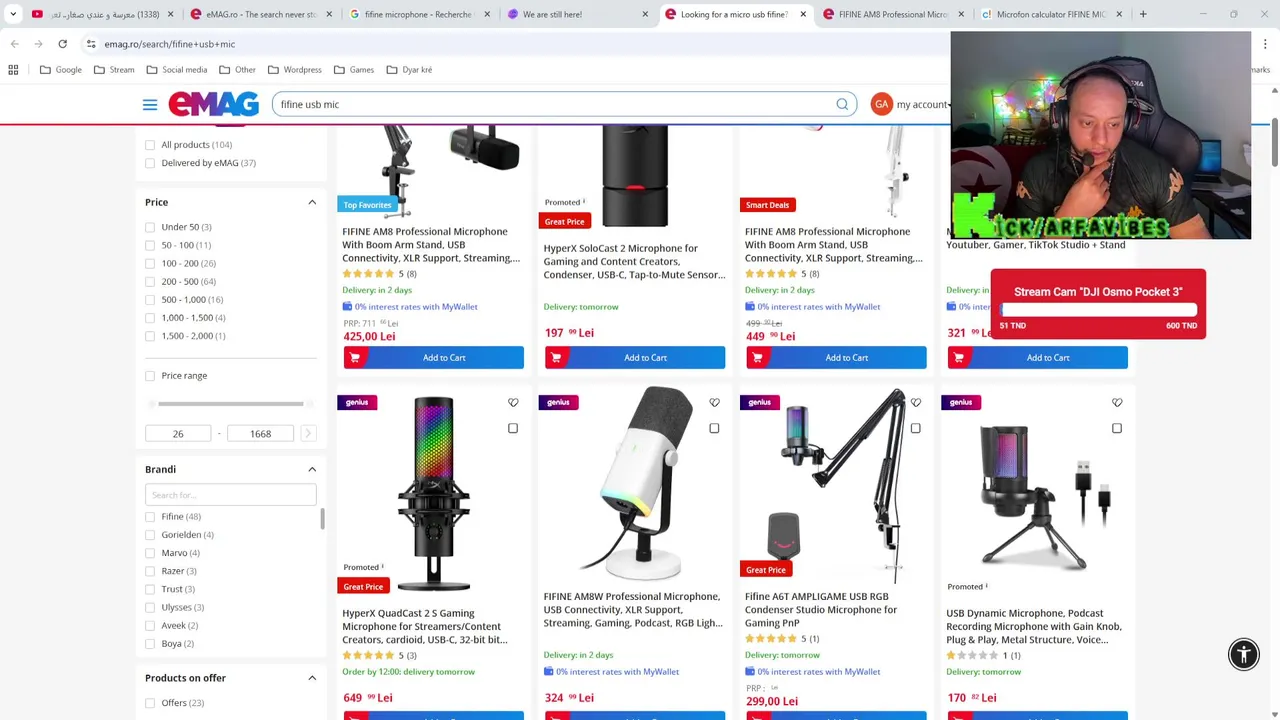Check the All products filter
This screenshot has height=720, width=1280.
coord(150,145)
